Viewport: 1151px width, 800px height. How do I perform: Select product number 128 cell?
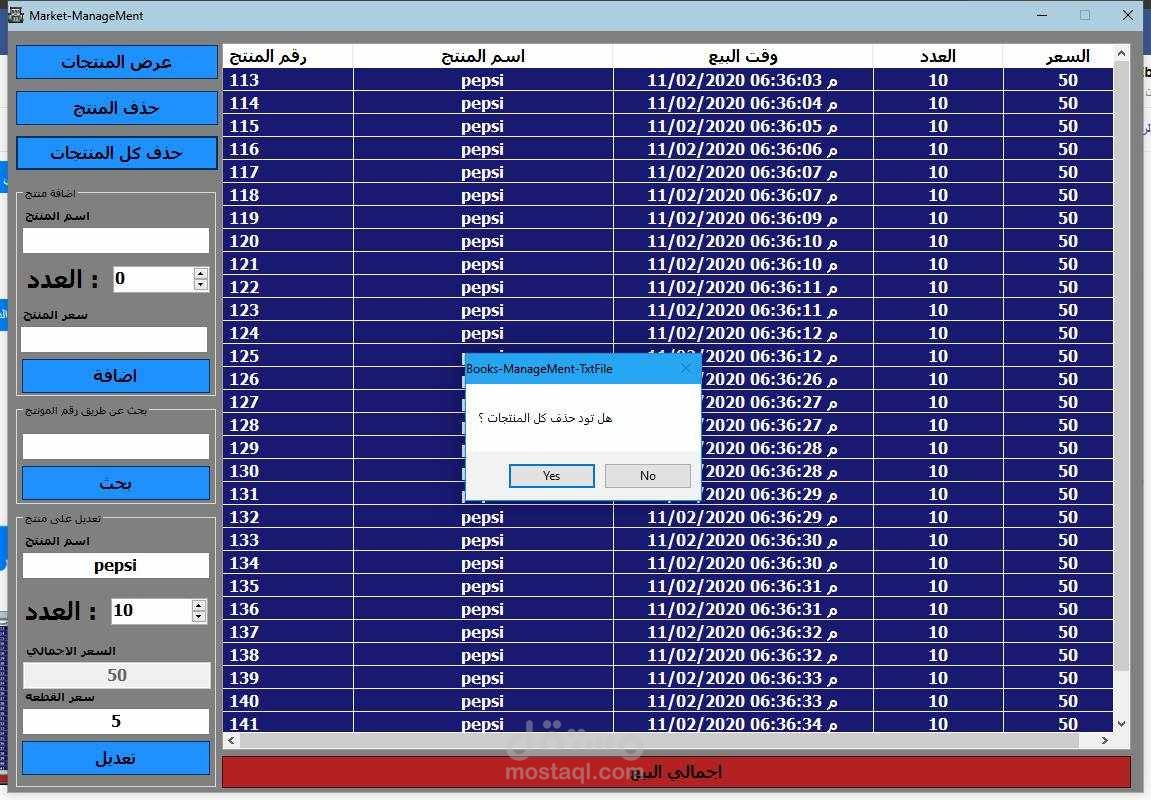[288, 425]
